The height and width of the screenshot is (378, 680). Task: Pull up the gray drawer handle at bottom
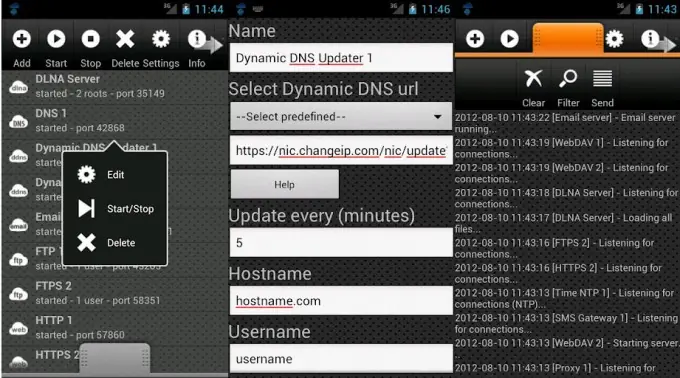coord(115,358)
